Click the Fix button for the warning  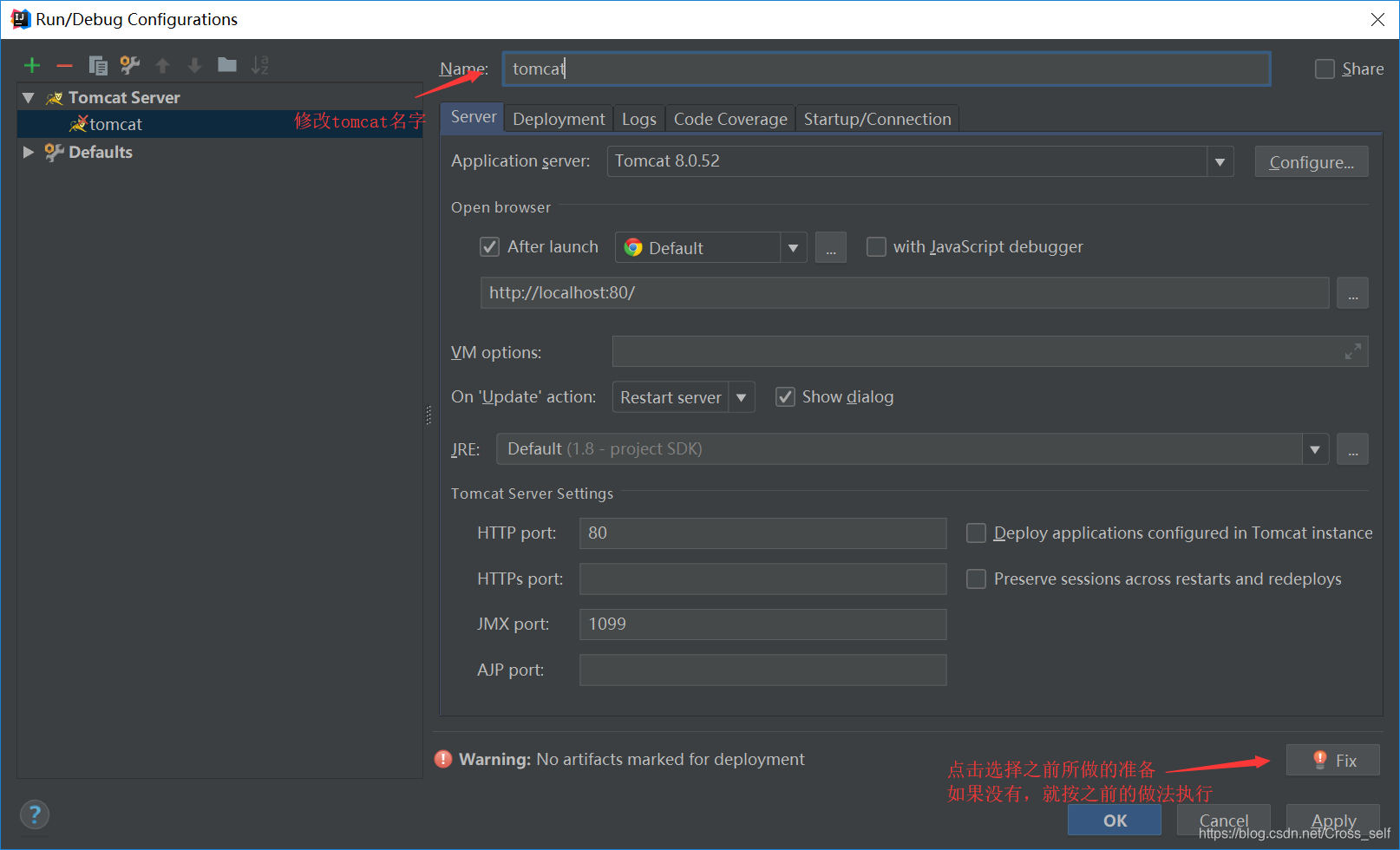point(1333,761)
